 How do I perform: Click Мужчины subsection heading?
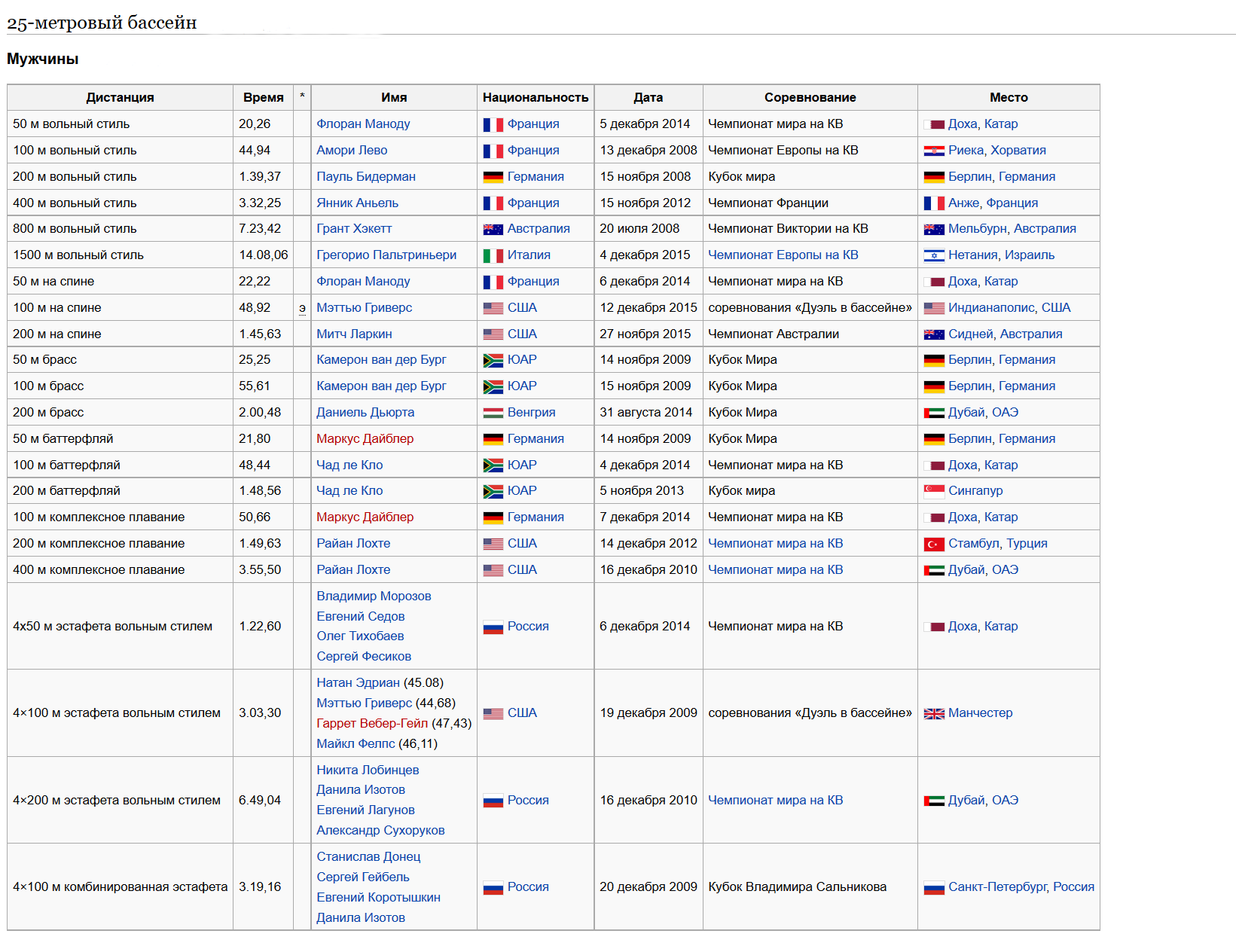tap(43, 59)
